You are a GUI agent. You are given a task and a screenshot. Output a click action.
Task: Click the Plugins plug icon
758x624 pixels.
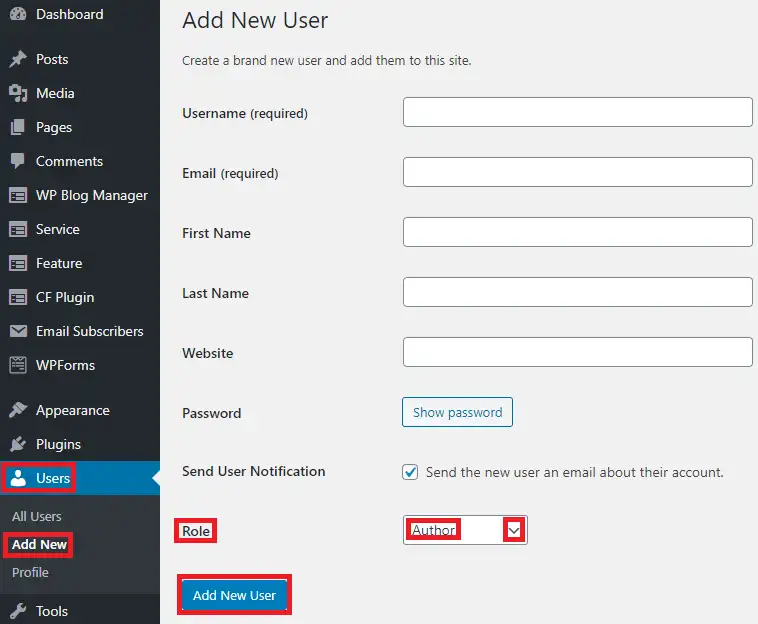(18, 444)
